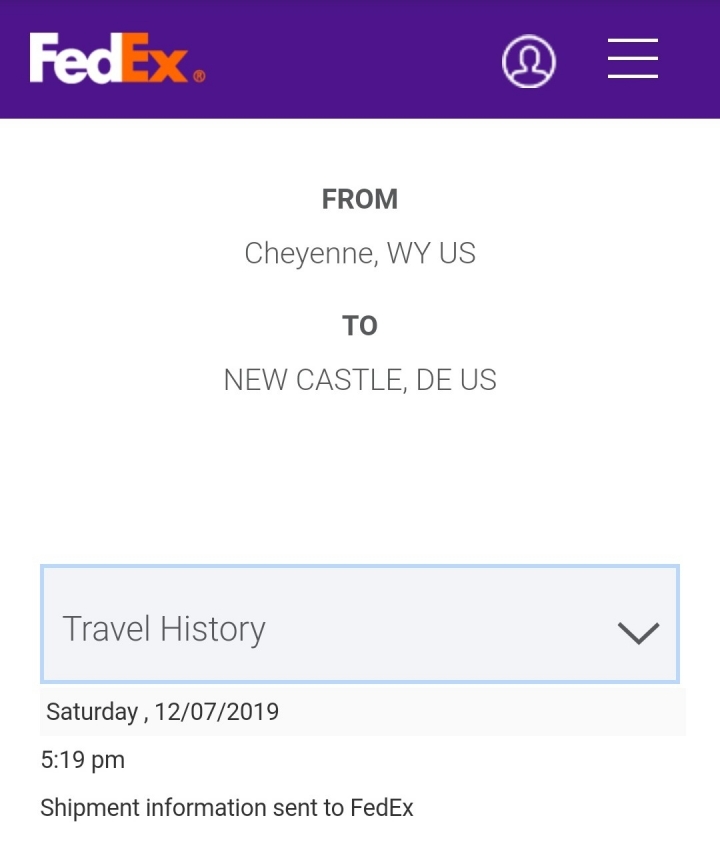Click blank area below the destination address
720x850 pixels.
pyautogui.click(x=360, y=477)
